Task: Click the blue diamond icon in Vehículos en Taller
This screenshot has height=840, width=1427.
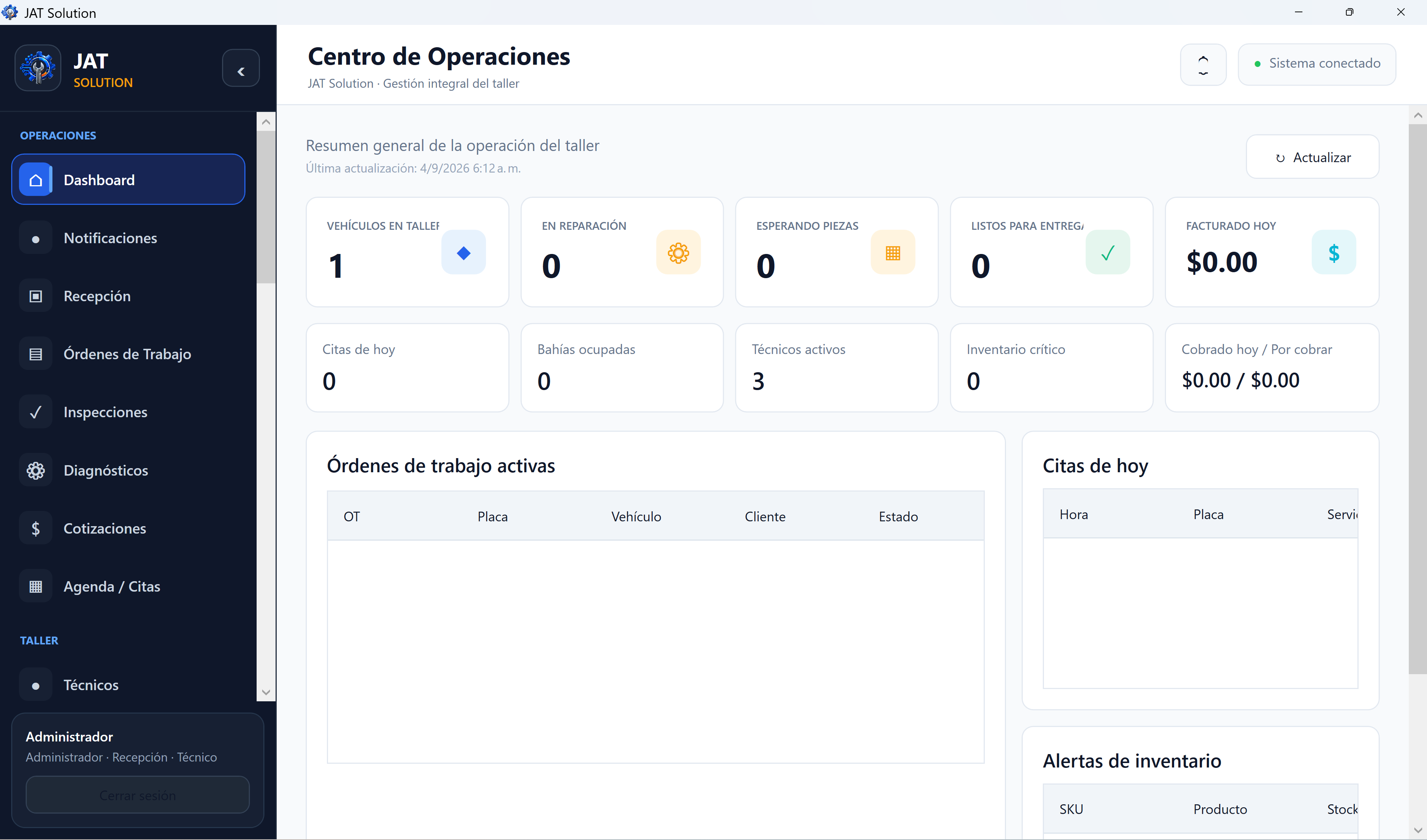Action: pyautogui.click(x=464, y=252)
